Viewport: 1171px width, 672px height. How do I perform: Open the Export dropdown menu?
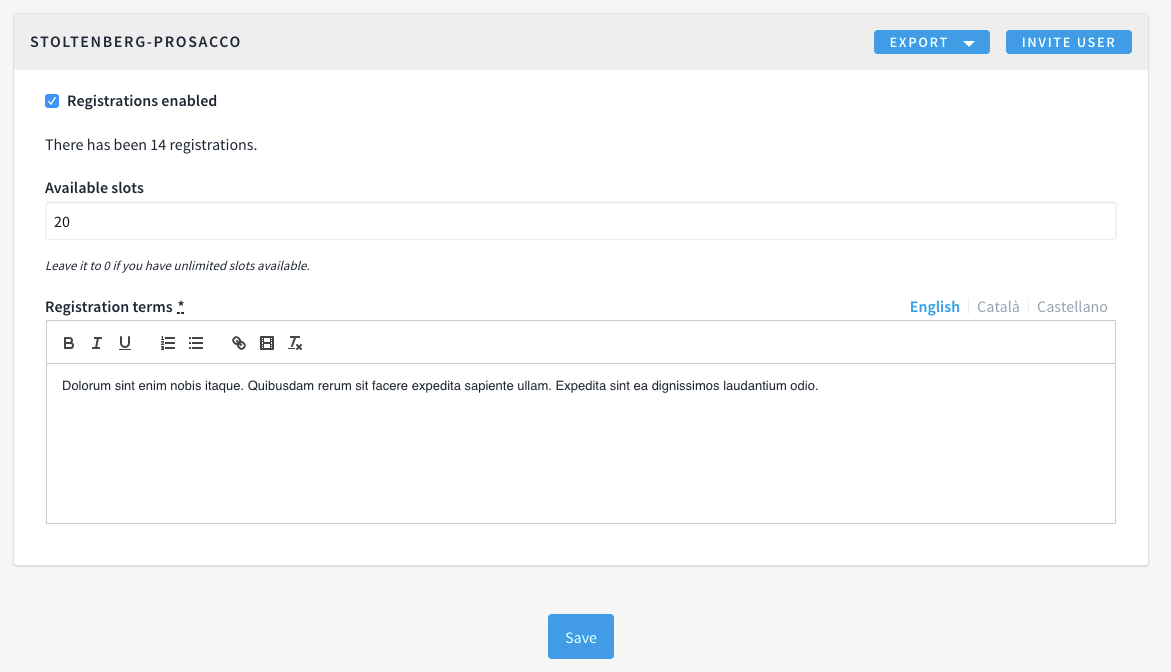pos(920,42)
